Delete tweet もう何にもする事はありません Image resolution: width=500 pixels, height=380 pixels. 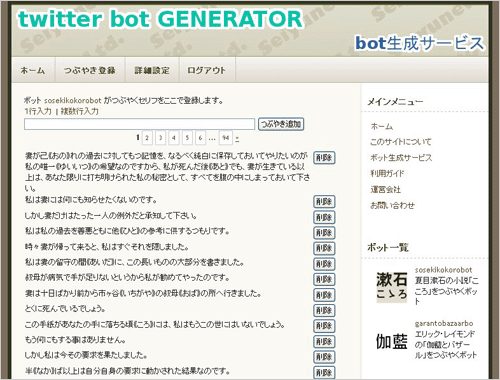click(x=324, y=341)
